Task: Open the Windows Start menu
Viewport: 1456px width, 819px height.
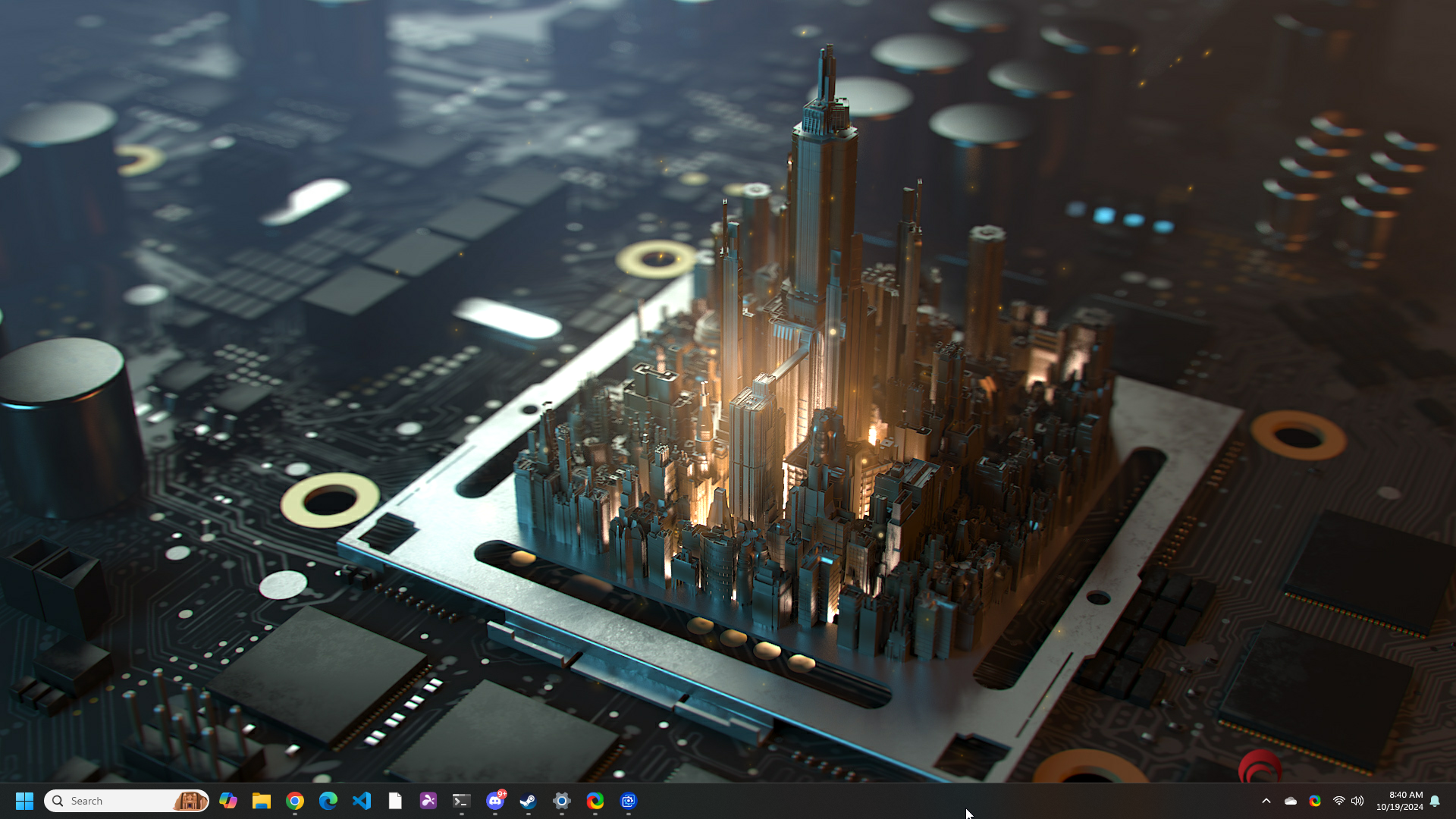Action: [24, 801]
